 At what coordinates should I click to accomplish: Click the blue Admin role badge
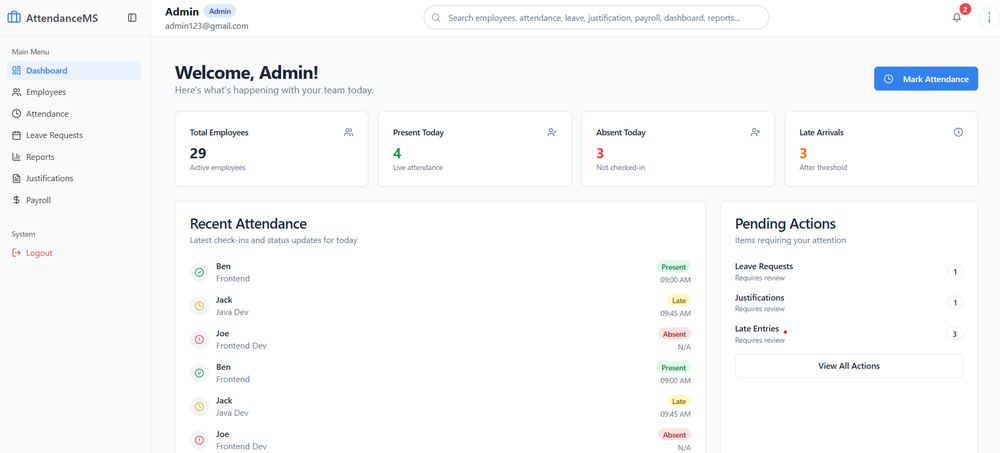click(220, 11)
